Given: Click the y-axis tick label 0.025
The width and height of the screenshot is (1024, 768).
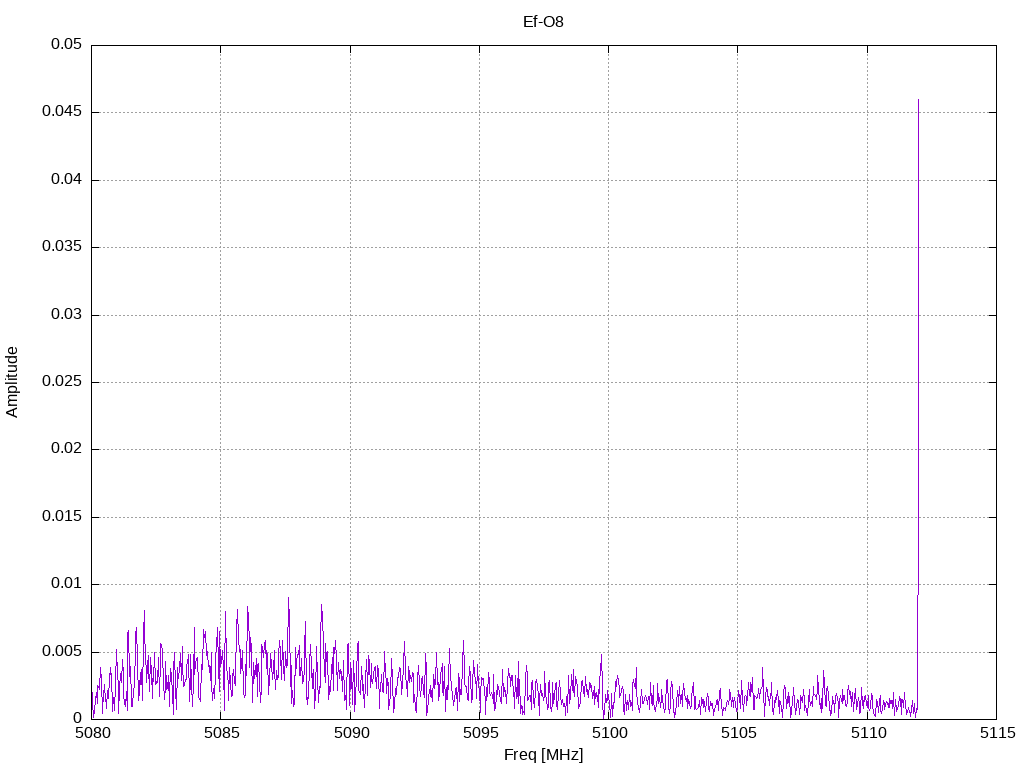Looking at the screenshot, I should 62,381.
